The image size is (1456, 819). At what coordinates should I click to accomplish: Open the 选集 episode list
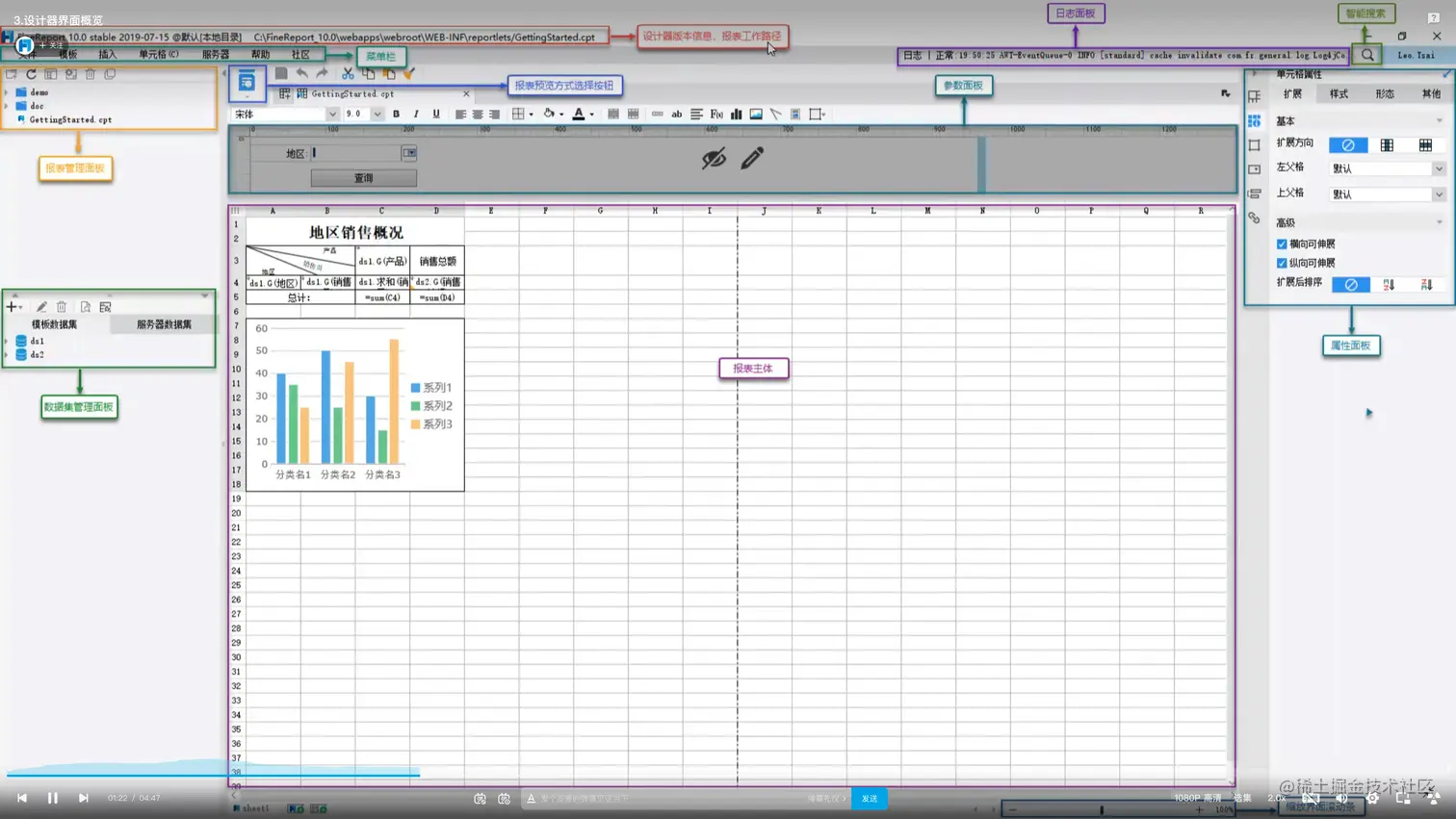pos(1242,798)
